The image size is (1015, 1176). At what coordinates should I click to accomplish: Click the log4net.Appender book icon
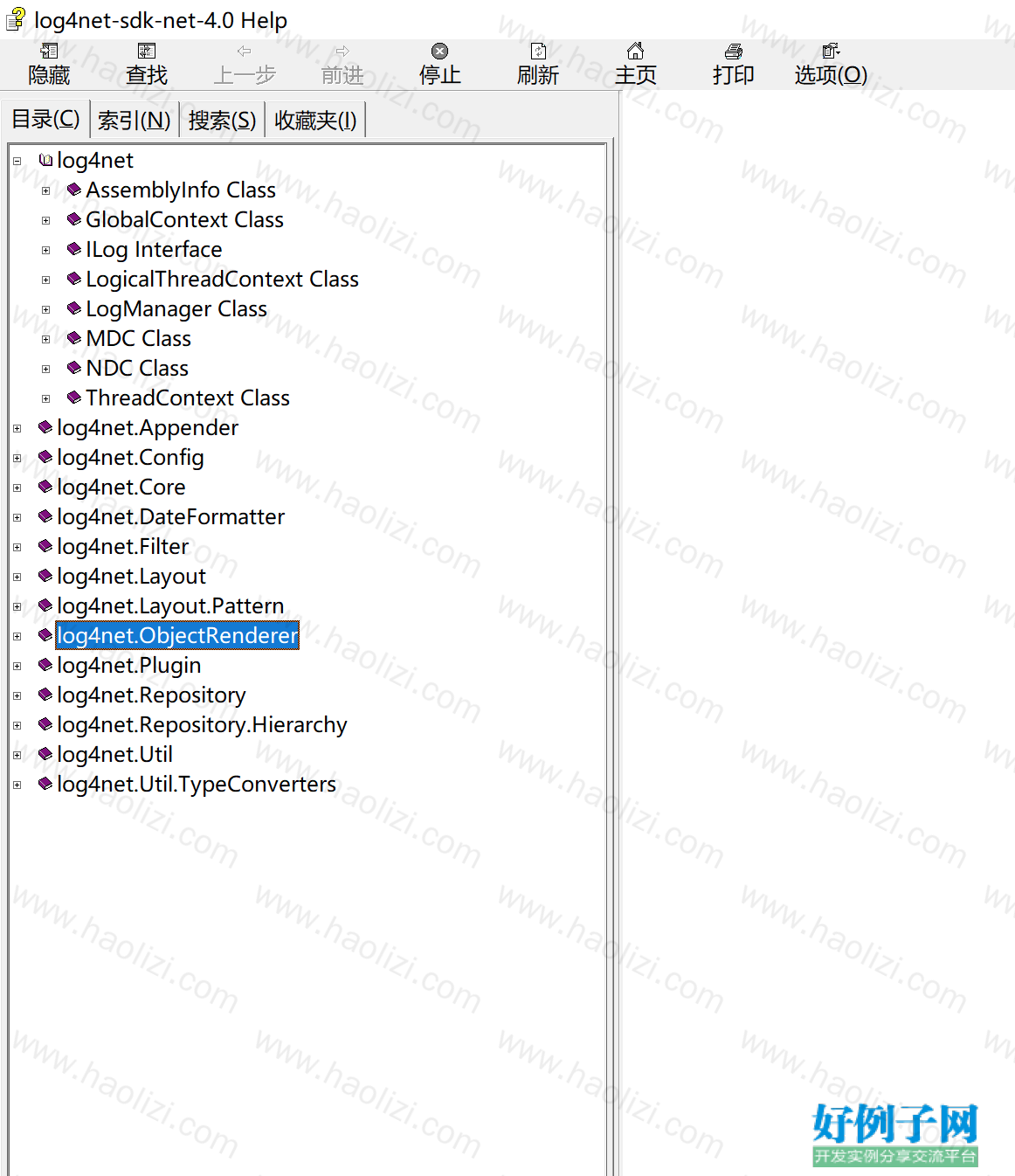(45, 427)
